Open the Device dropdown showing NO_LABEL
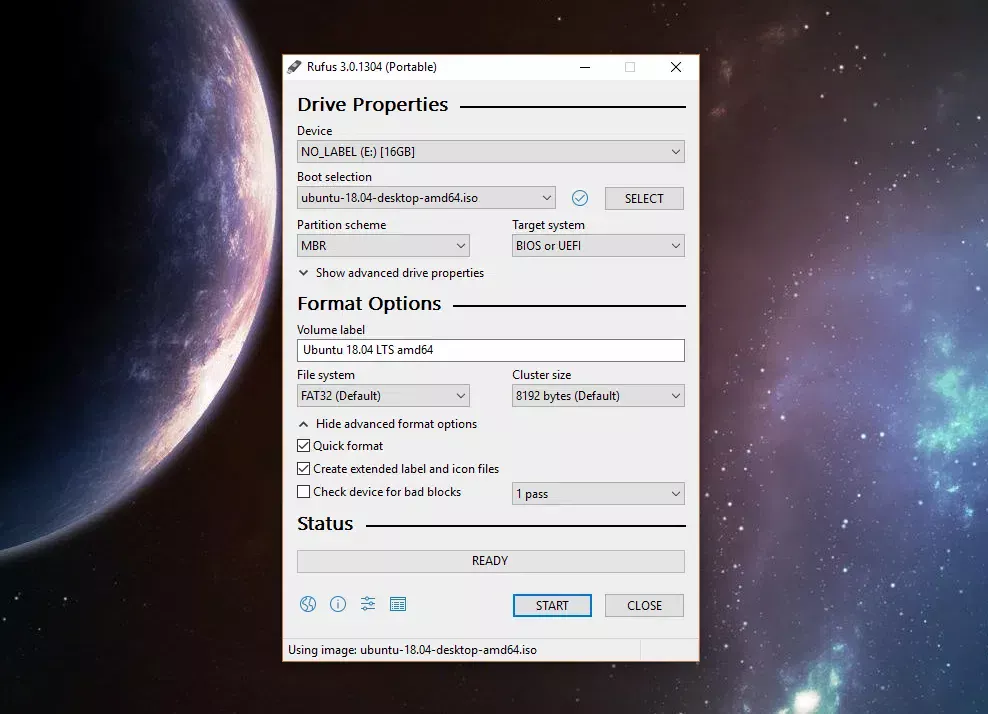The height and width of the screenshot is (714, 988). (x=490, y=151)
